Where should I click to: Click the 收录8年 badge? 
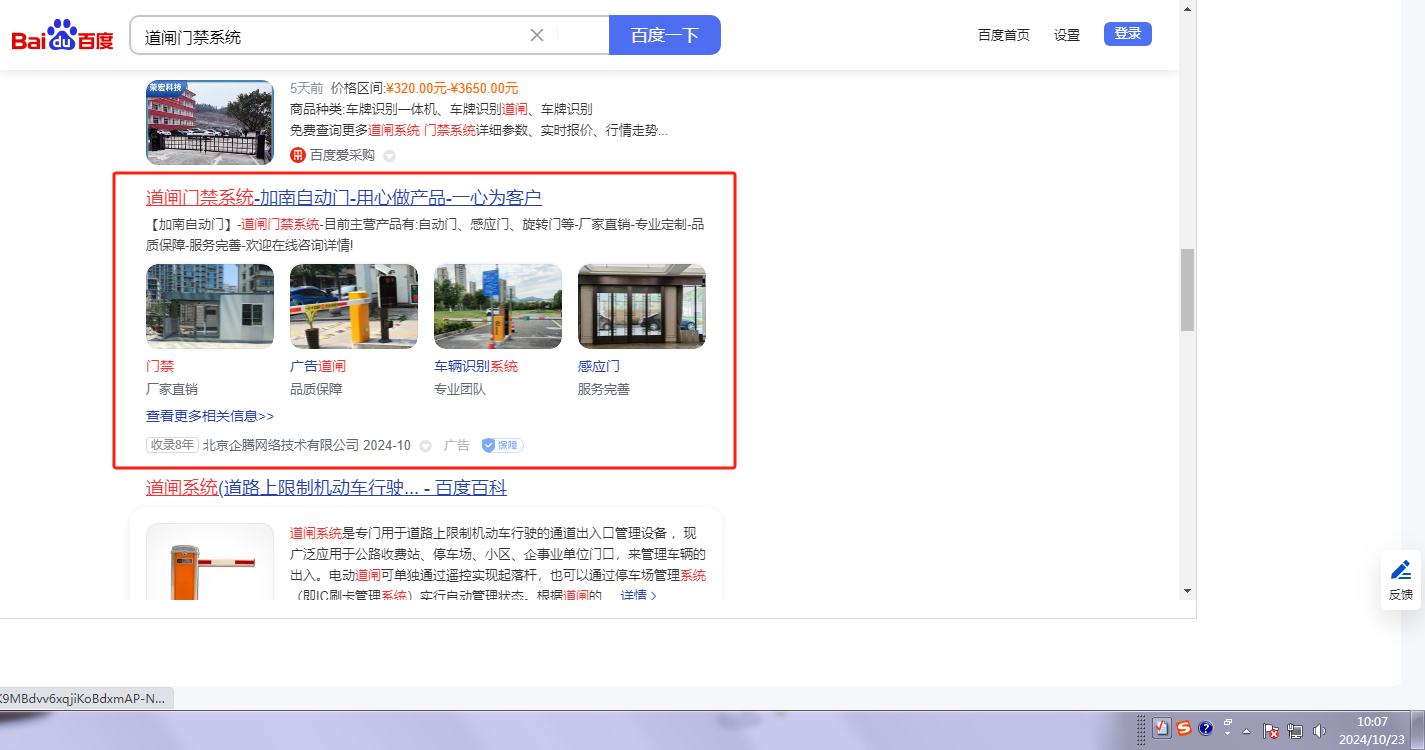click(173, 445)
